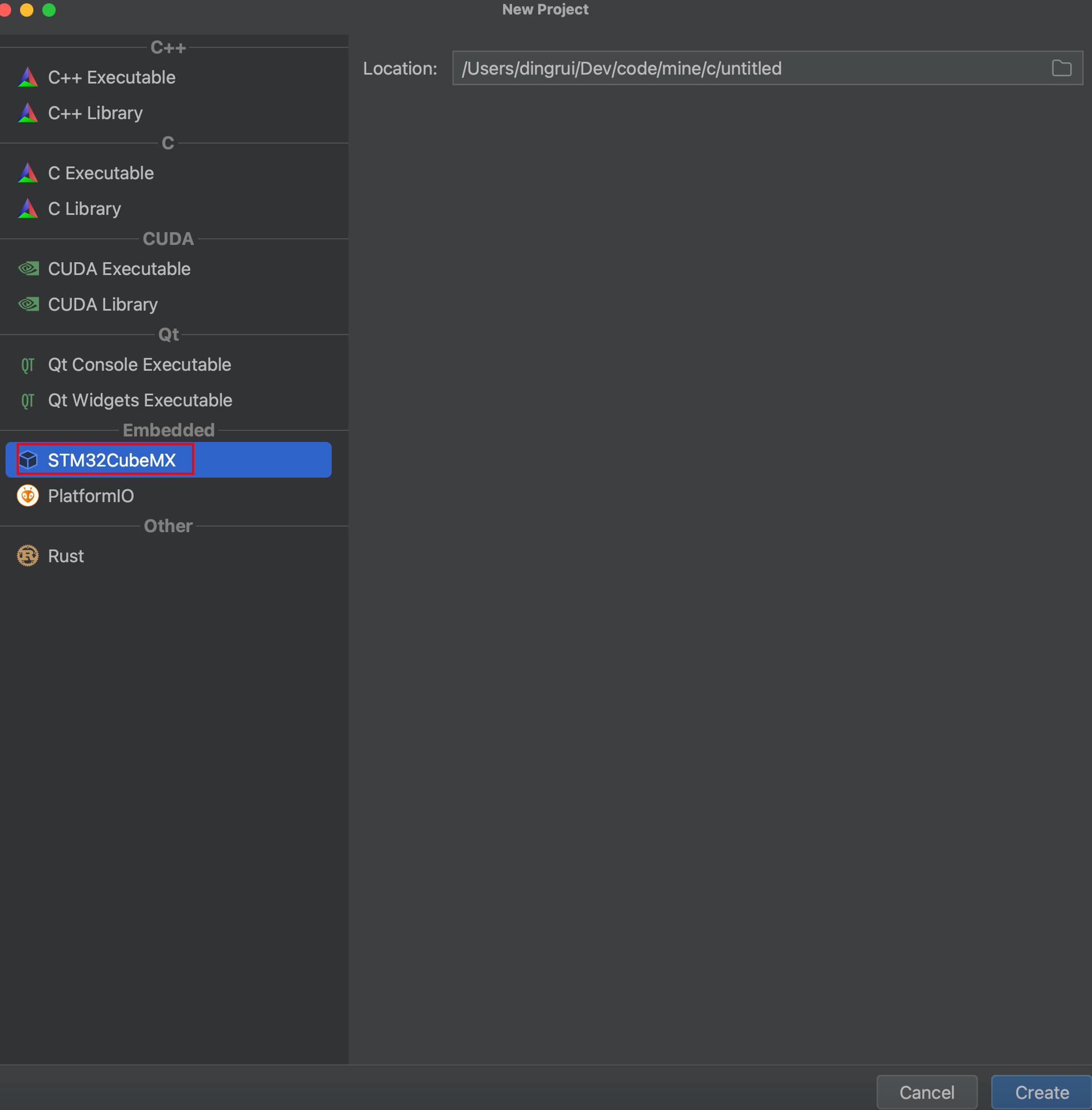Select CUDA Library project type

(102, 304)
